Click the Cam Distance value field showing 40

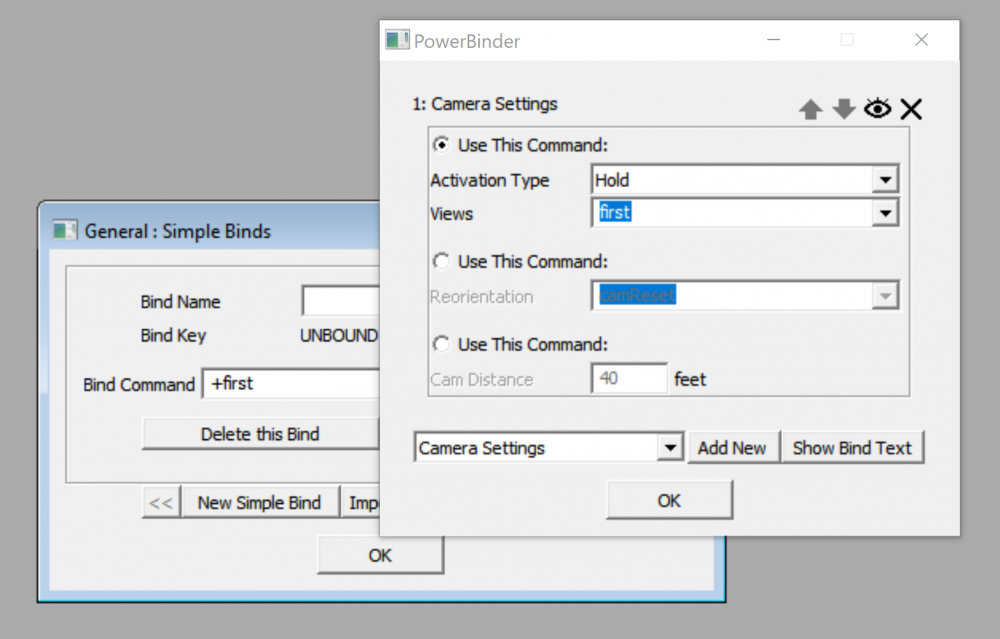point(628,378)
